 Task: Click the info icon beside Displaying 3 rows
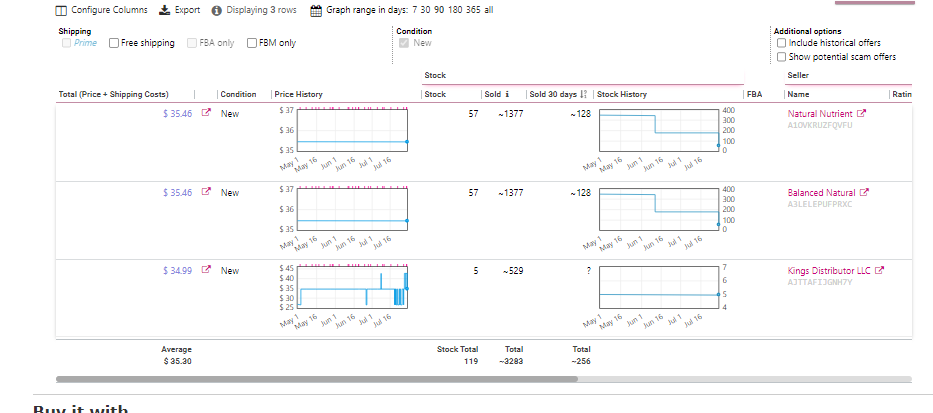tap(217, 11)
